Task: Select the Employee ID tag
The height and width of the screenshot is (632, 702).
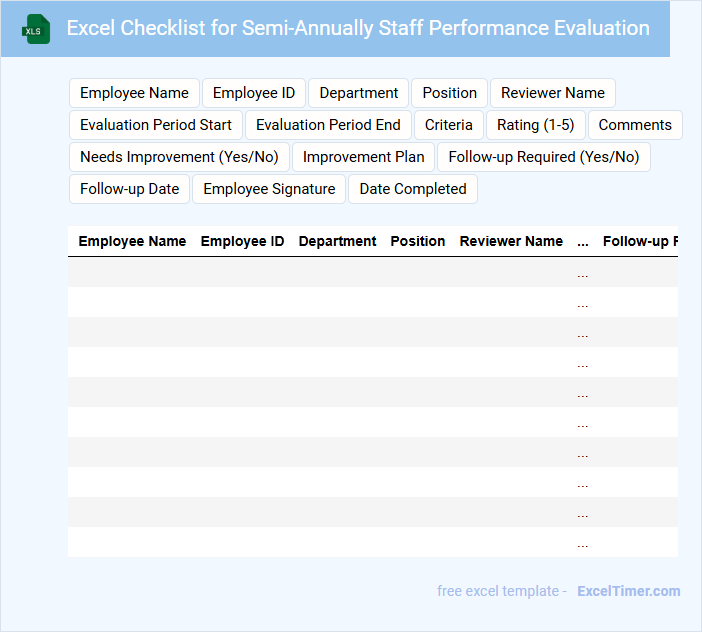Action: click(254, 93)
